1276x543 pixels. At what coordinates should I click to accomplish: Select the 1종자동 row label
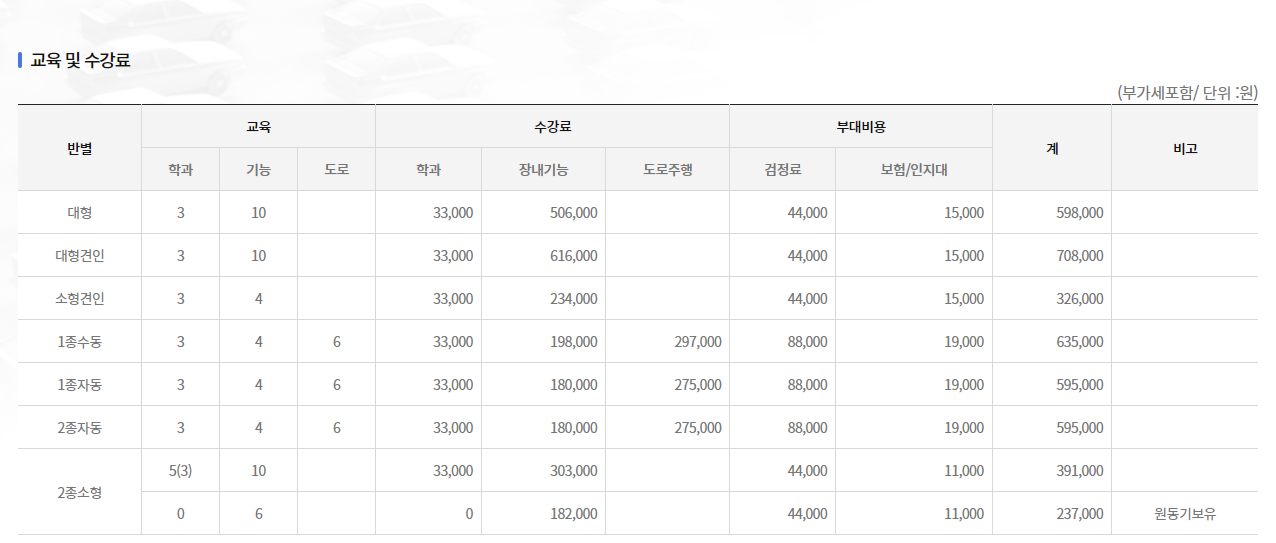pos(80,385)
